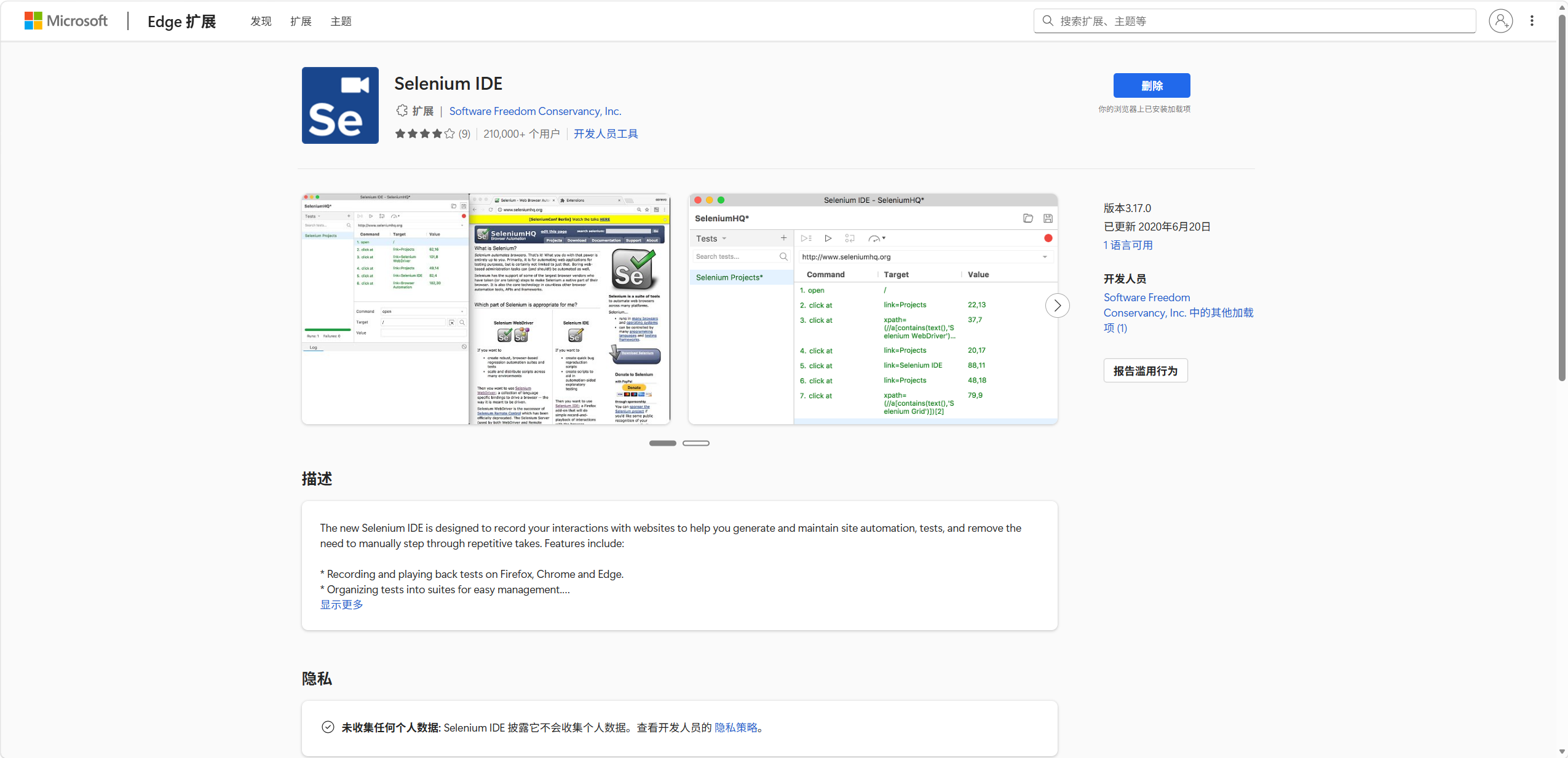Image resolution: width=1568 pixels, height=758 pixels.
Task: Open the 扩展 navigation tab
Action: [x=301, y=22]
